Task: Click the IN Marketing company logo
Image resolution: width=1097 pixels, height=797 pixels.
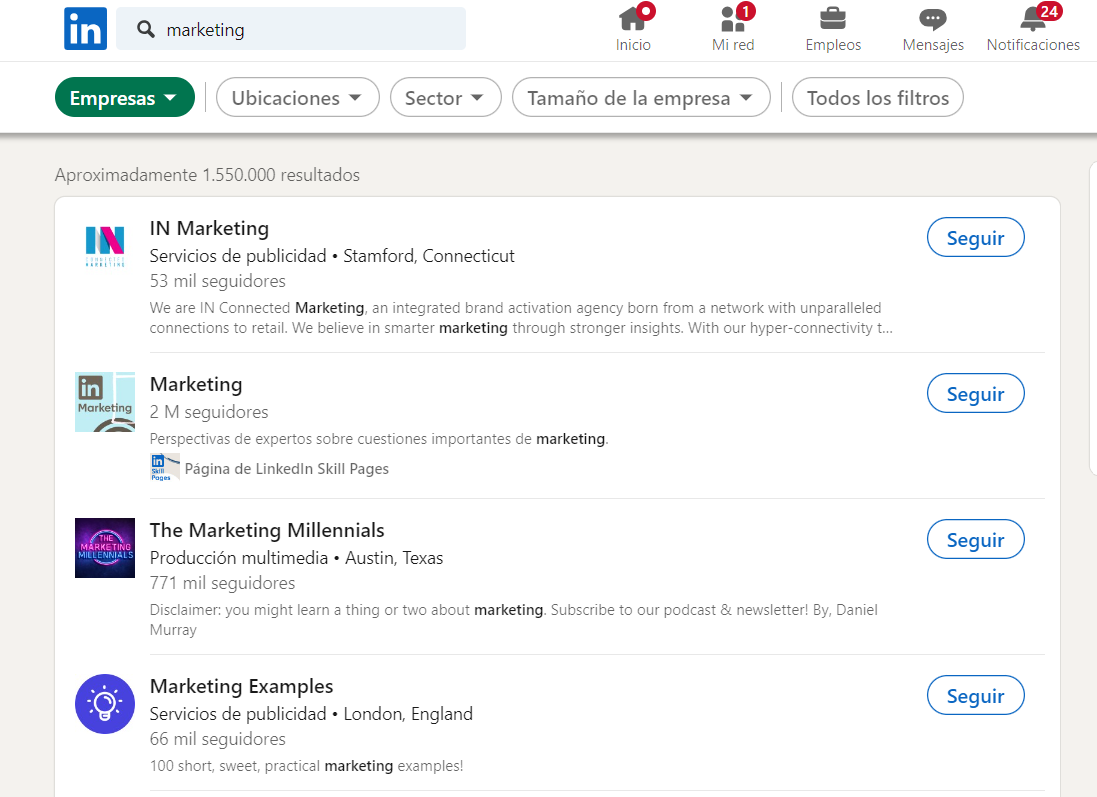Action: (x=105, y=246)
